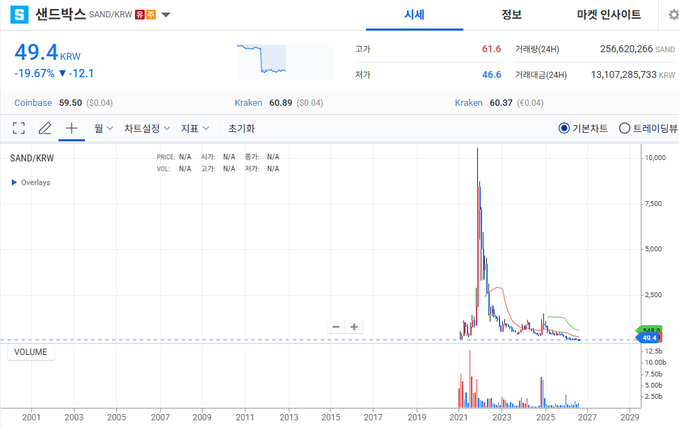Click the 초기화 reset button
The width and height of the screenshot is (679, 428).
(241, 128)
